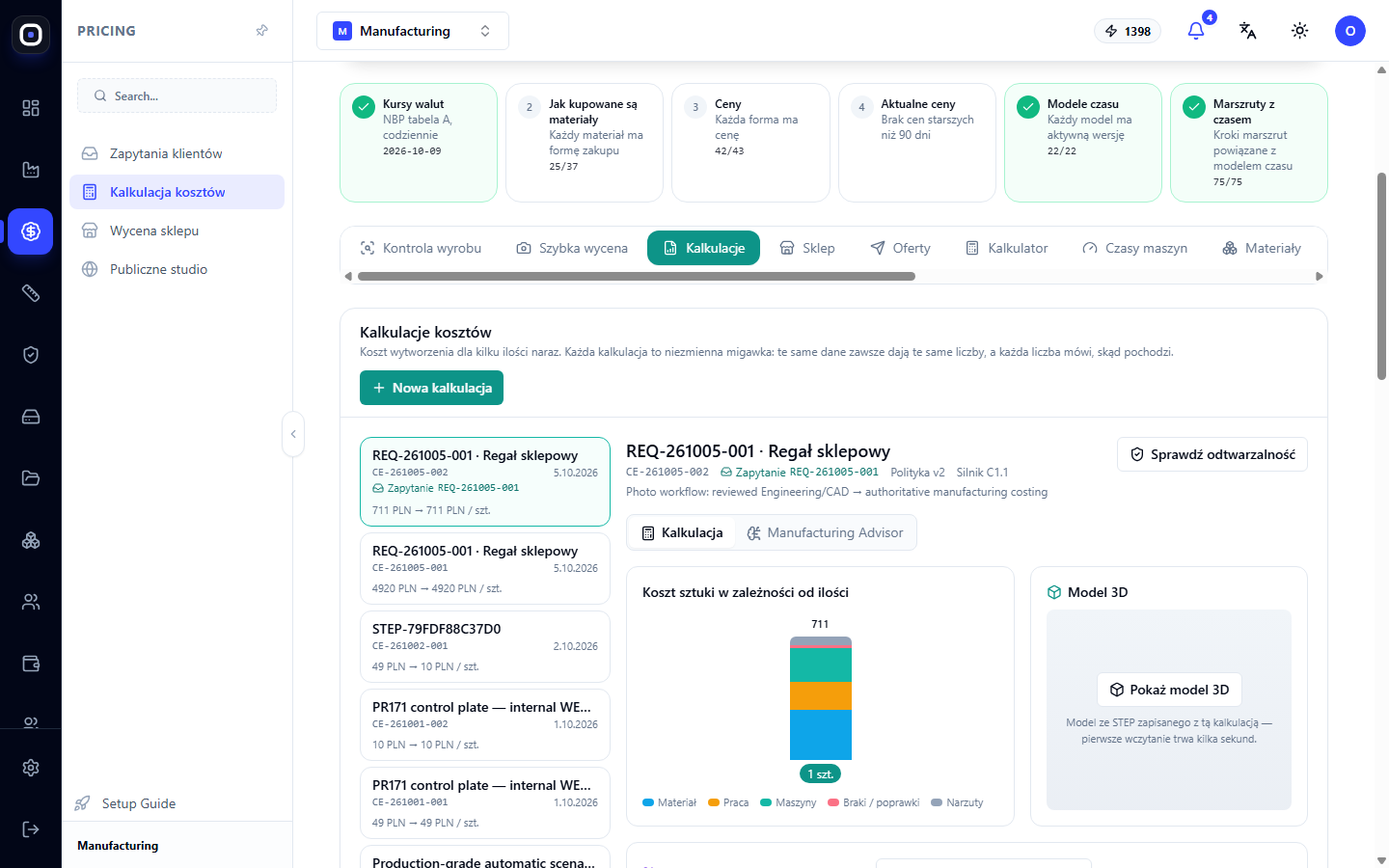Open the wallet icon in left rail
Viewport: 1389px width, 868px height.
pyautogui.click(x=31, y=664)
